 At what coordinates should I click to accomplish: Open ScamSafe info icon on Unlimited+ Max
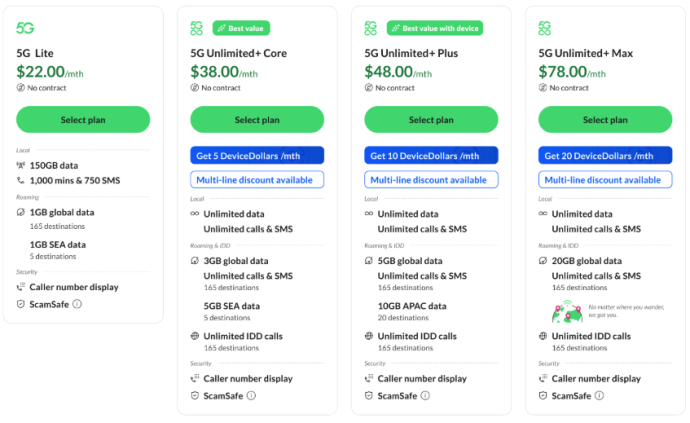coord(599,395)
